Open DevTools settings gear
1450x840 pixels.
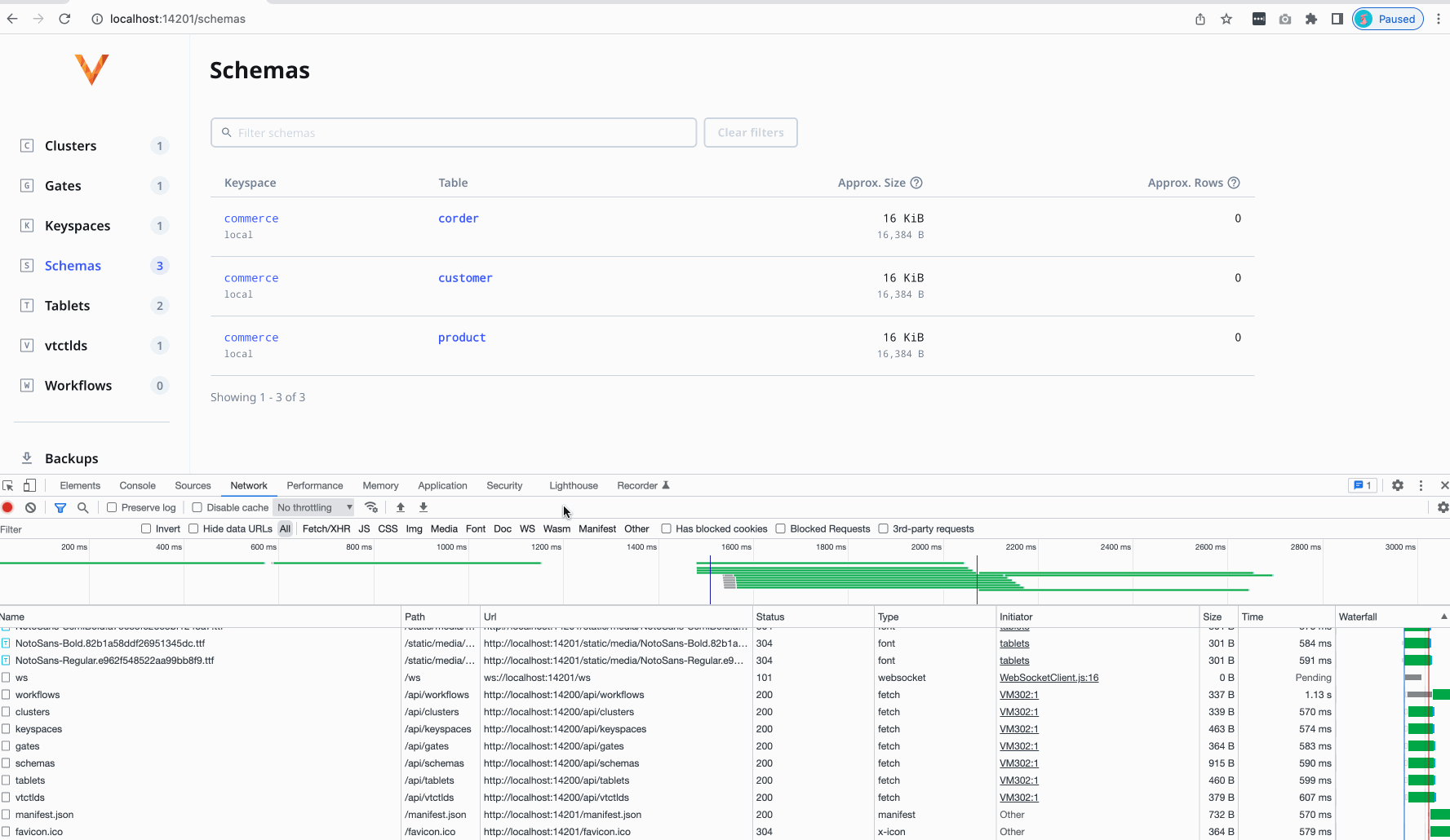pos(1398,485)
